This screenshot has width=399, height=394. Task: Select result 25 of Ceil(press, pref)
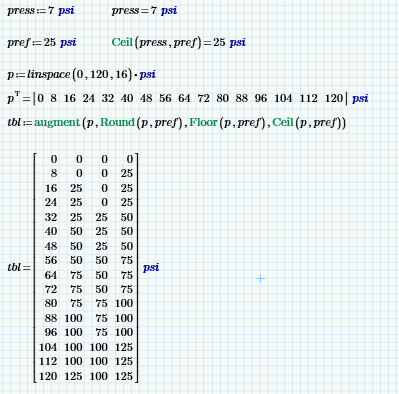click(x=219, y=42)
